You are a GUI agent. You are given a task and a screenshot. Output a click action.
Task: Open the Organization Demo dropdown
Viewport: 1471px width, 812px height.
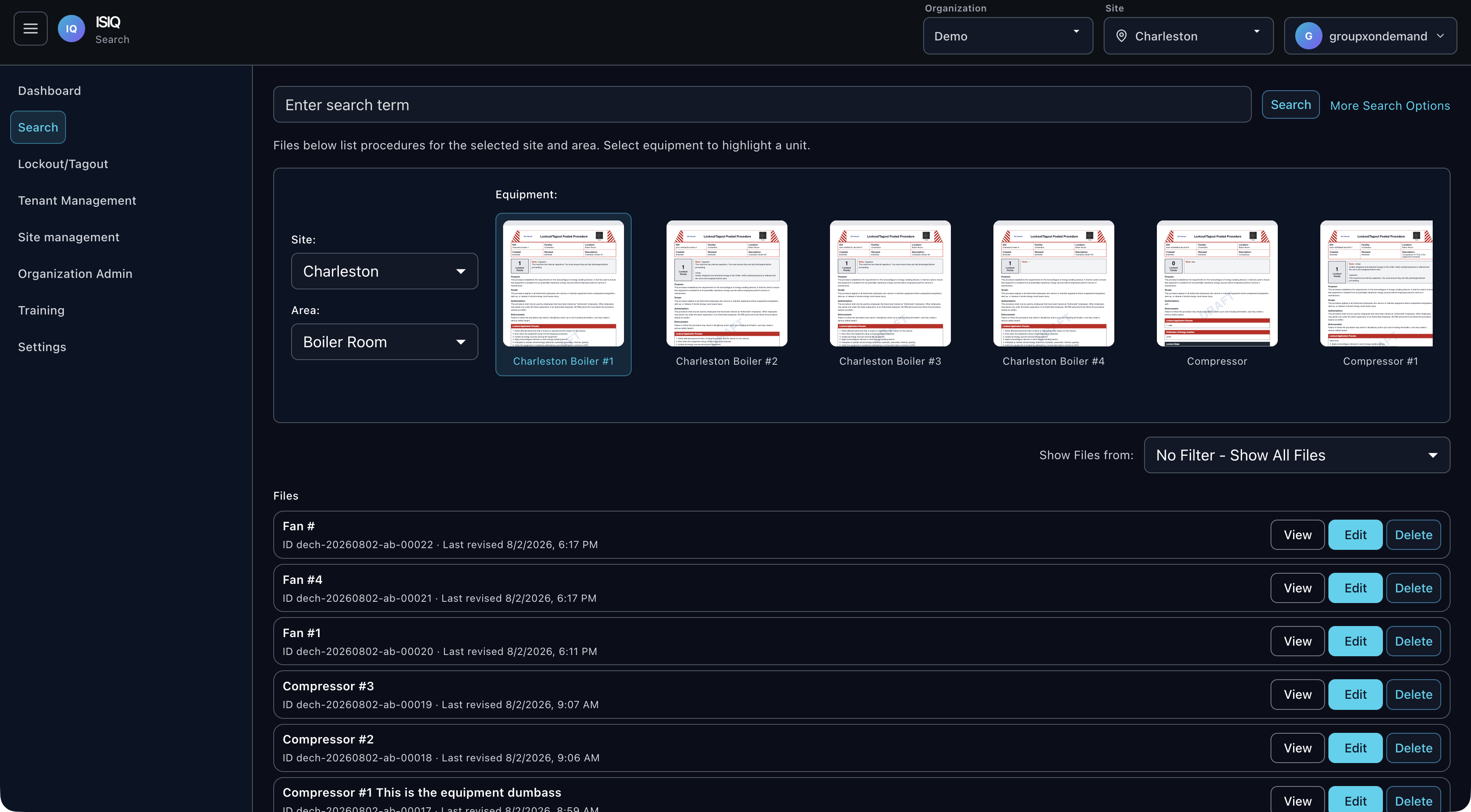[1008, 36]
